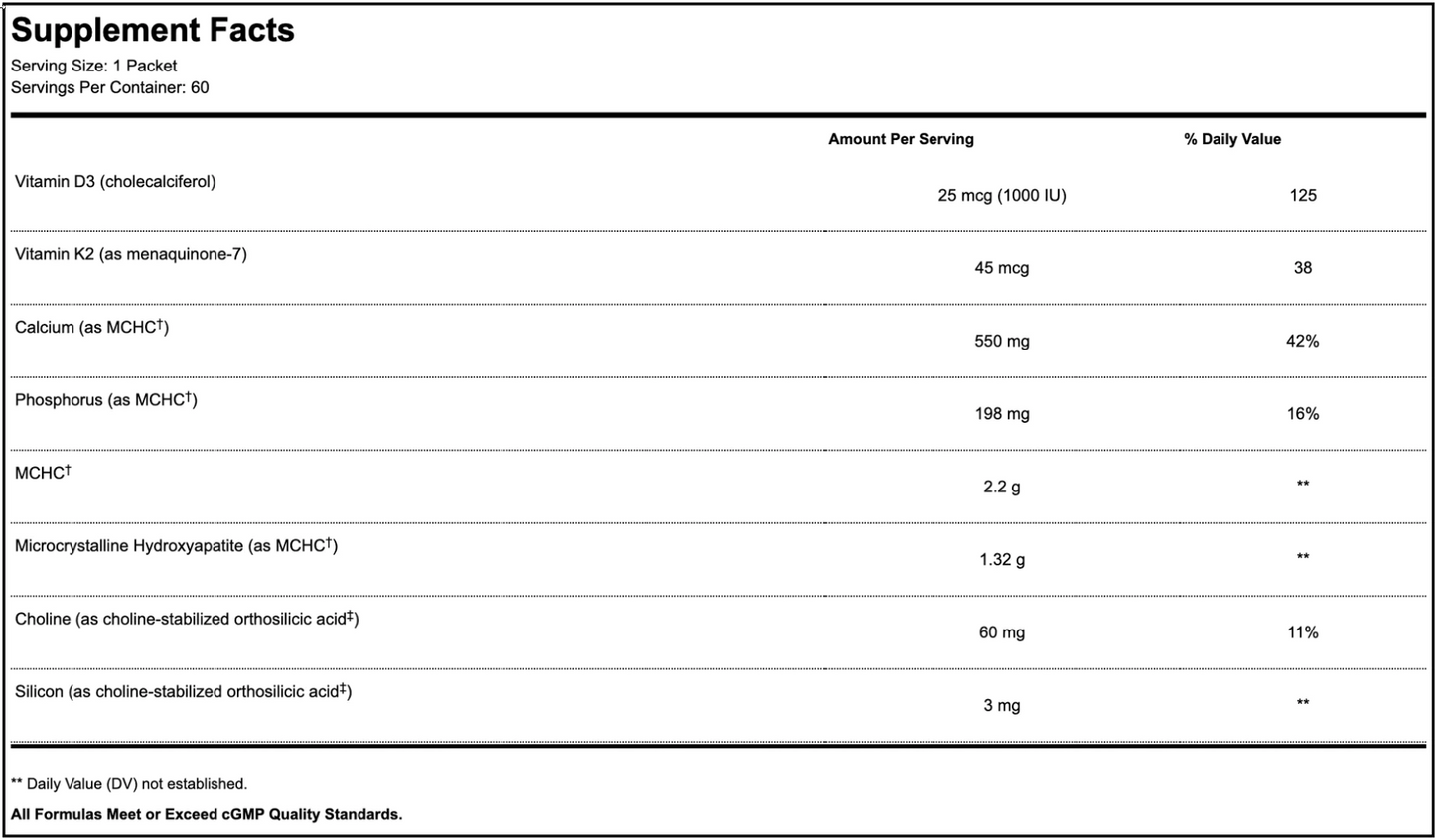
Task: Click the 198 mg phosphorus amount
Action: pos(1001,414)
